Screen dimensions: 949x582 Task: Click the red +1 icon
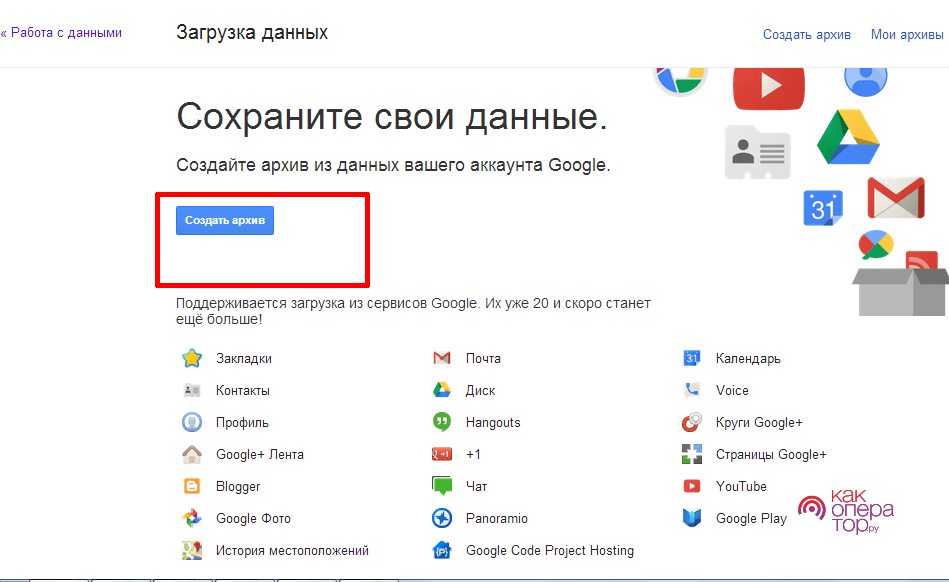(x=442, y=454)
